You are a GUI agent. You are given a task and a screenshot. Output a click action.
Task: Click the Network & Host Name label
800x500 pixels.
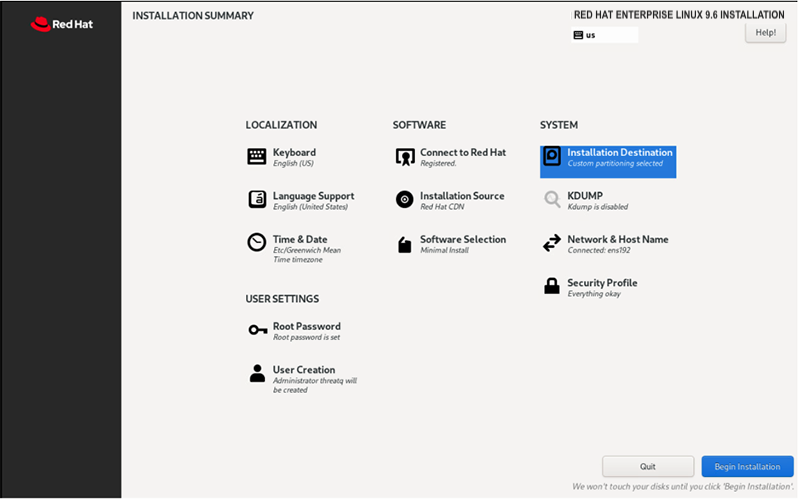617,239
